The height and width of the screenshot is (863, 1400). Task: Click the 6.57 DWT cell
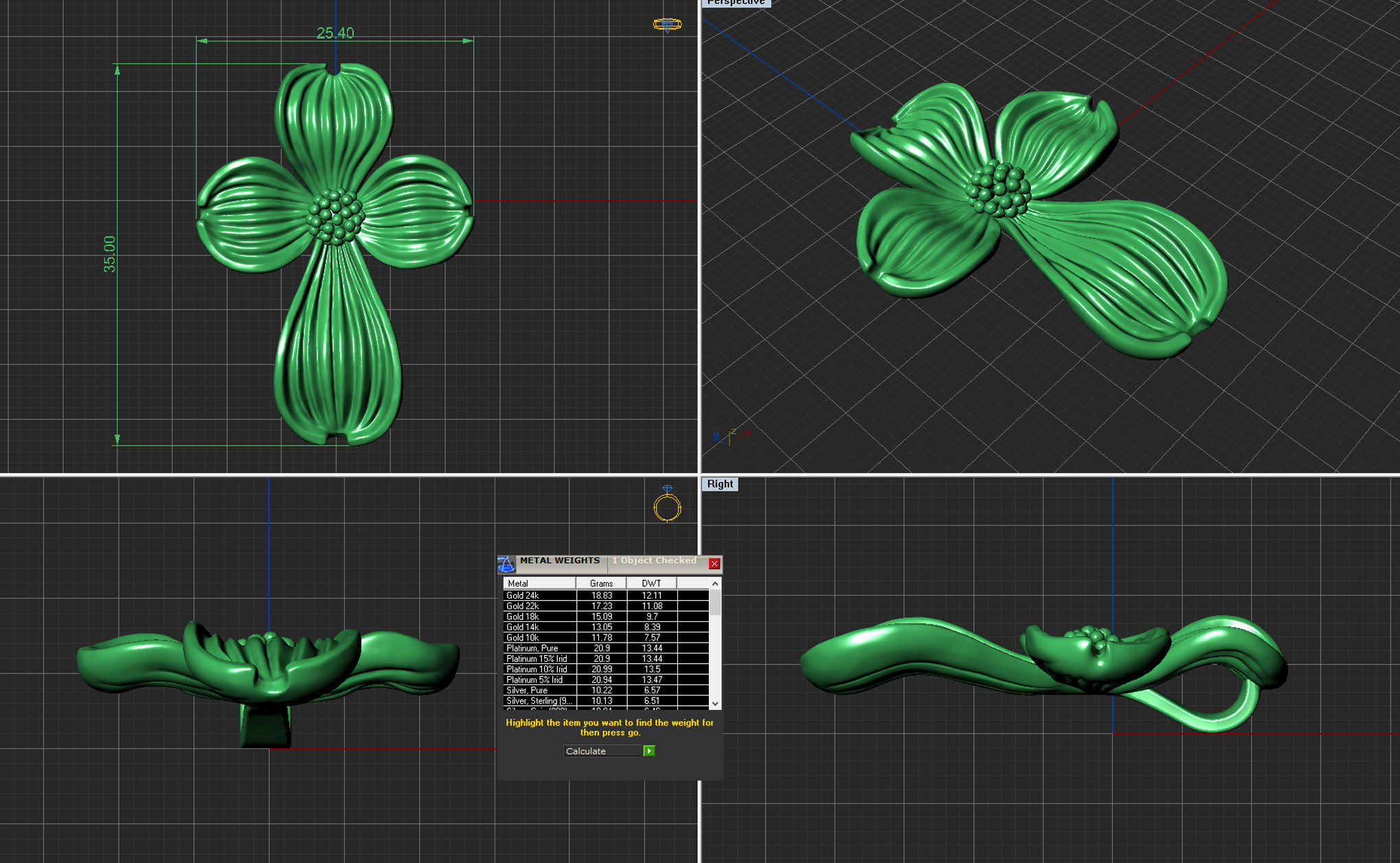point(651,690)
